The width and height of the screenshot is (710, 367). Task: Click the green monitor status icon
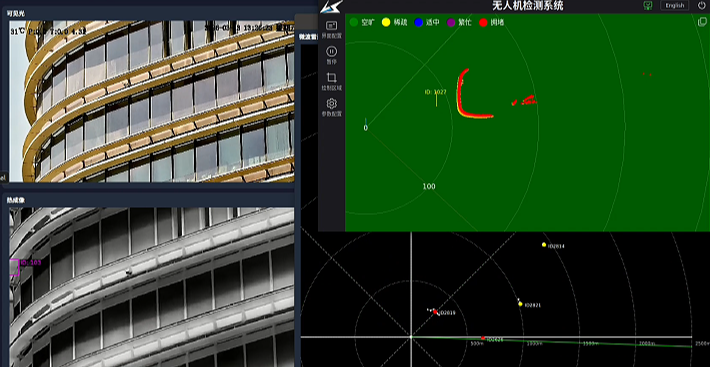(x=648, y=5)
